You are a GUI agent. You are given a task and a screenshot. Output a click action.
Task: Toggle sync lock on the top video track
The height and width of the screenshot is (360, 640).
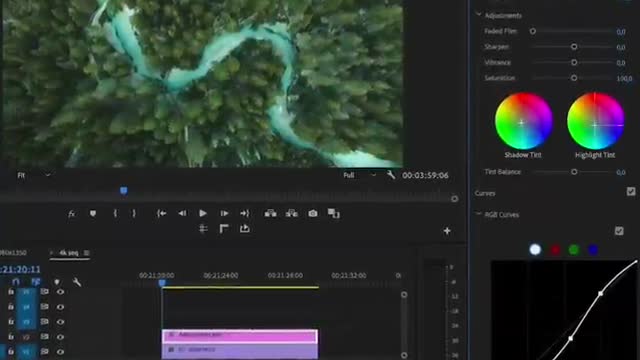44,292
